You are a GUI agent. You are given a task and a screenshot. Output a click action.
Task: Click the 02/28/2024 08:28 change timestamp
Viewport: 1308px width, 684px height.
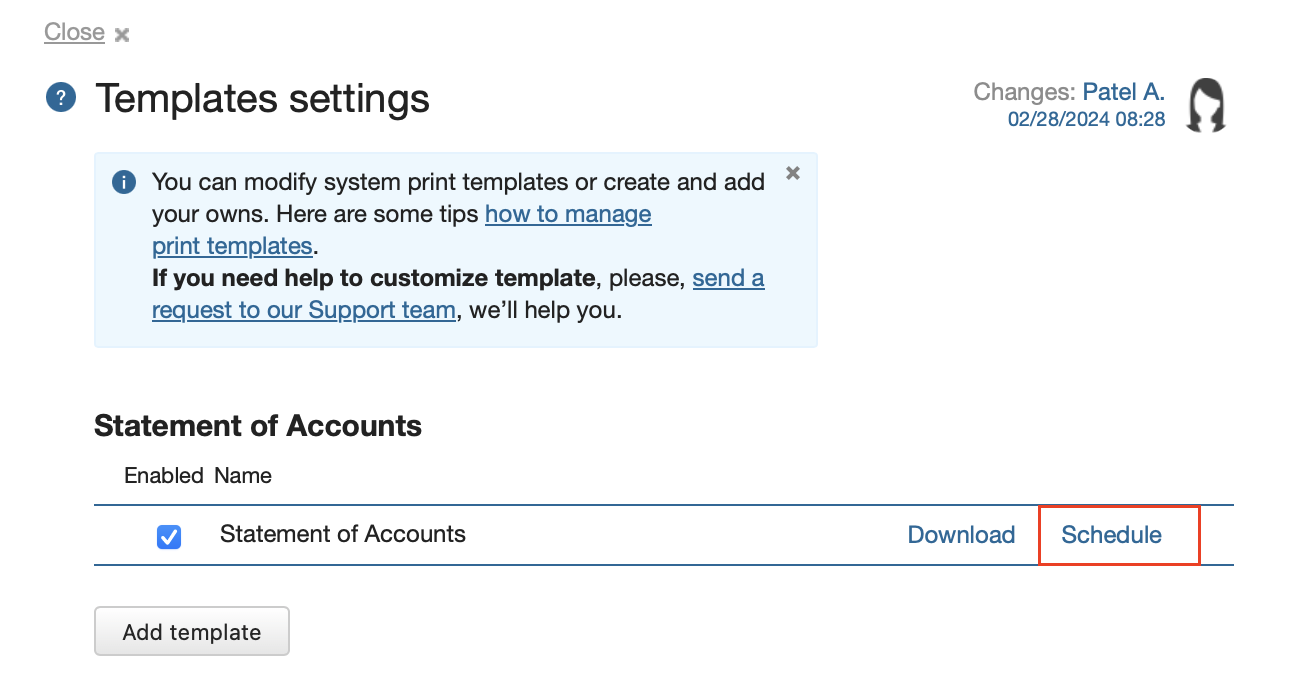[x=1086, y=120]
